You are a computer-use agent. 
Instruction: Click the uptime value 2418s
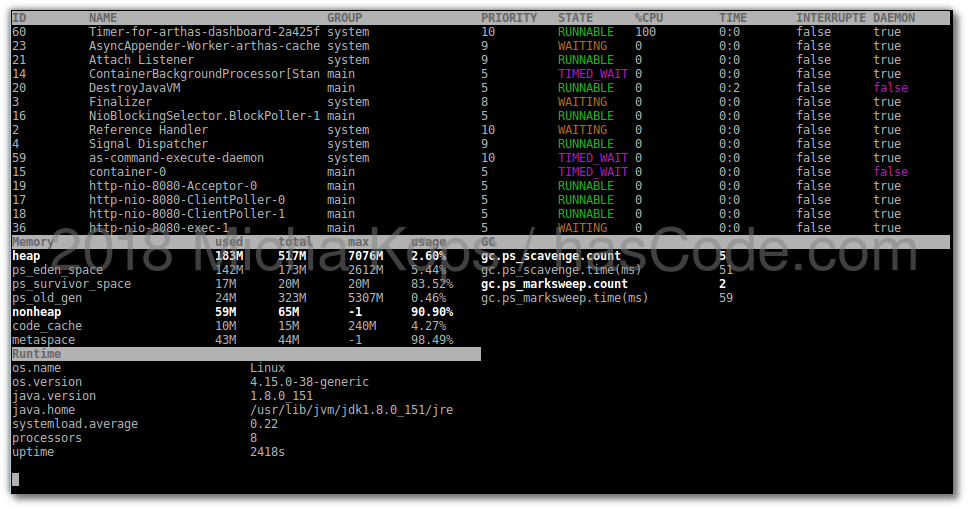267,452
